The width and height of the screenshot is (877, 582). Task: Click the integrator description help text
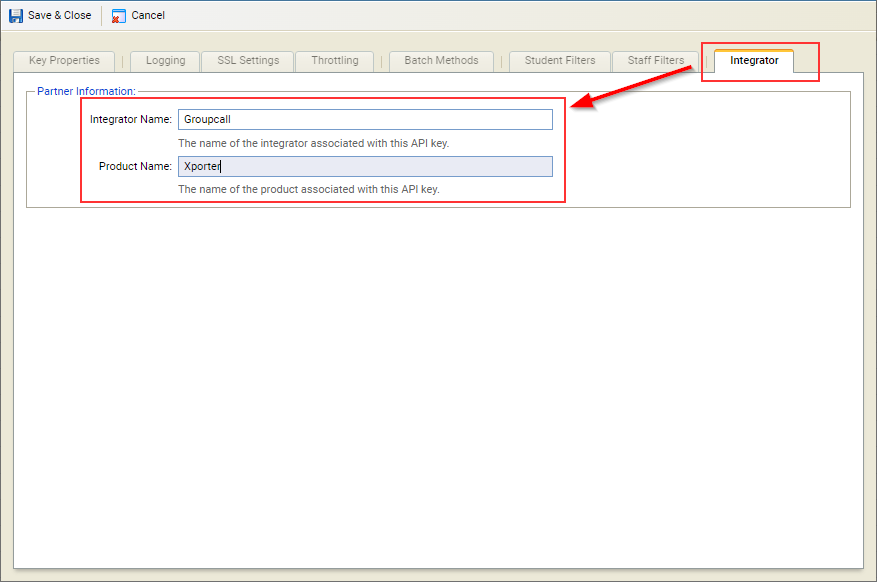[x=314, y=143]
